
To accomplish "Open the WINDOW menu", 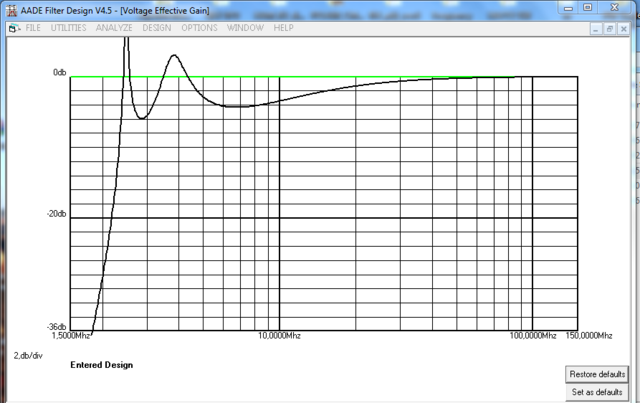I will point(245,28).
